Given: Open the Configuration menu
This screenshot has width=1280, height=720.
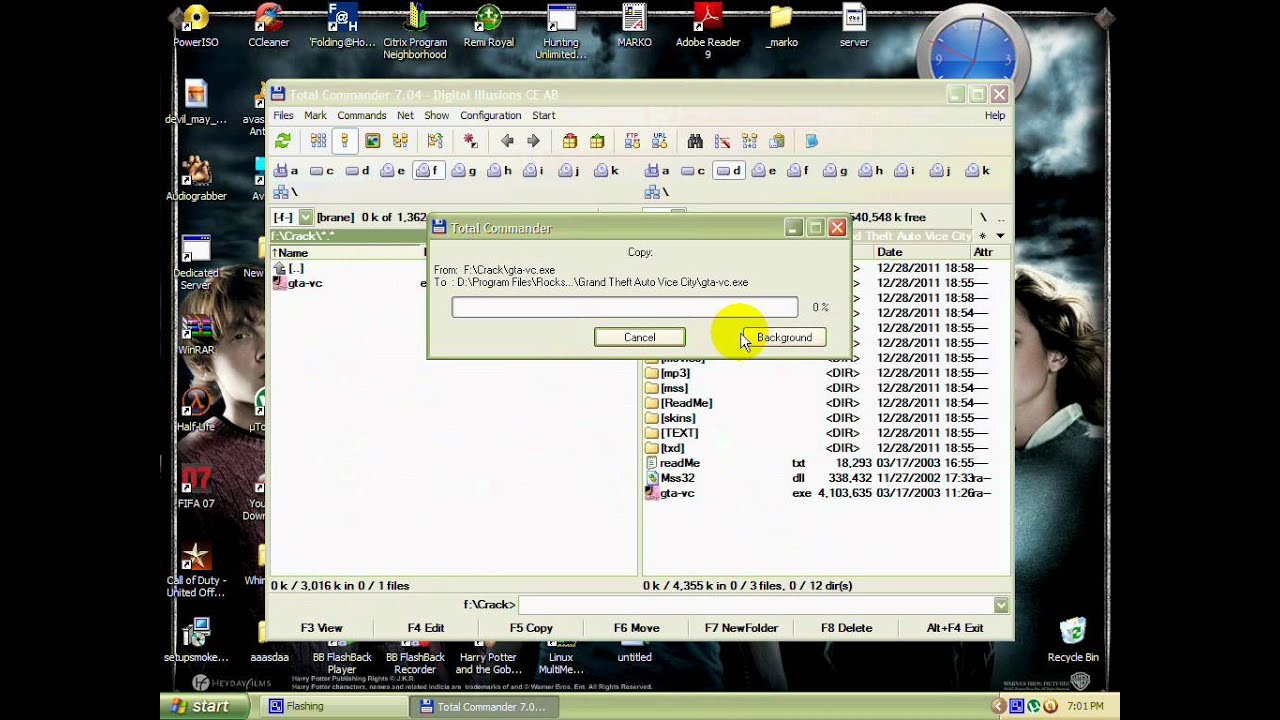Looking at the screenshot, I should pos(490,115).
